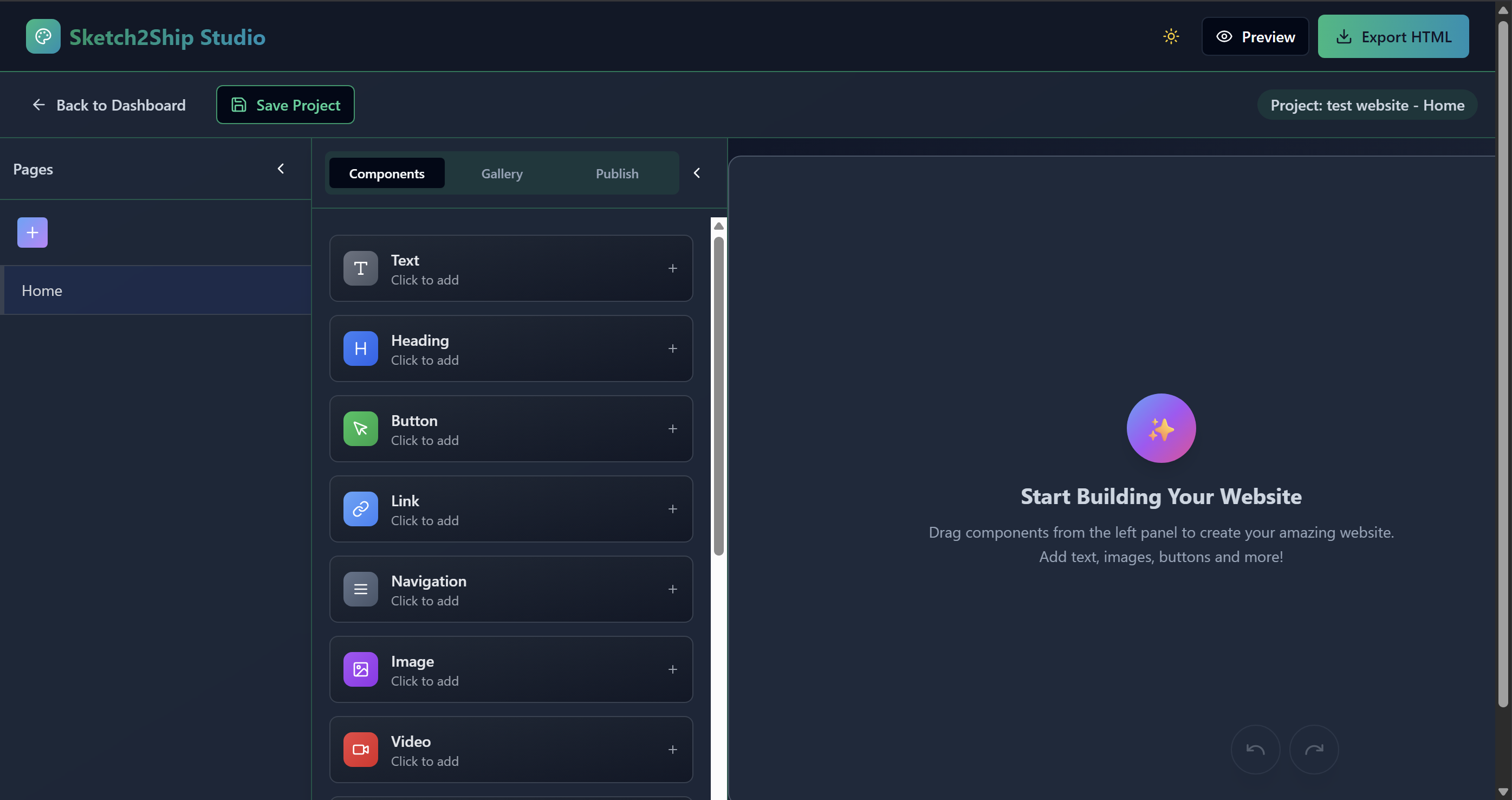Screen dimensions: 1512x800
Task: Collapse the Components panel with chevron
Action: 697,173
